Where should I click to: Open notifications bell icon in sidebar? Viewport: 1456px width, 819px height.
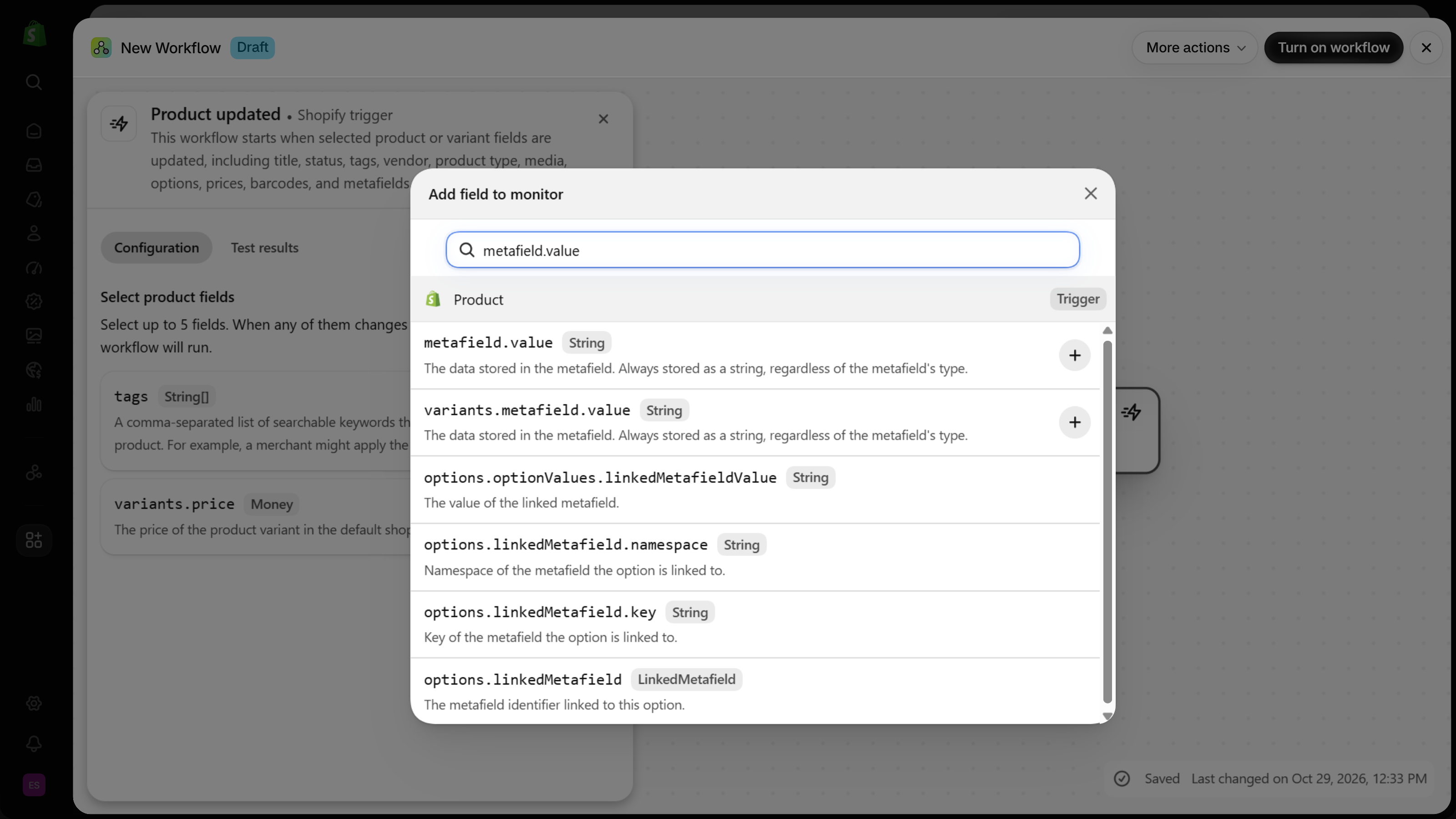pos(34,744)
